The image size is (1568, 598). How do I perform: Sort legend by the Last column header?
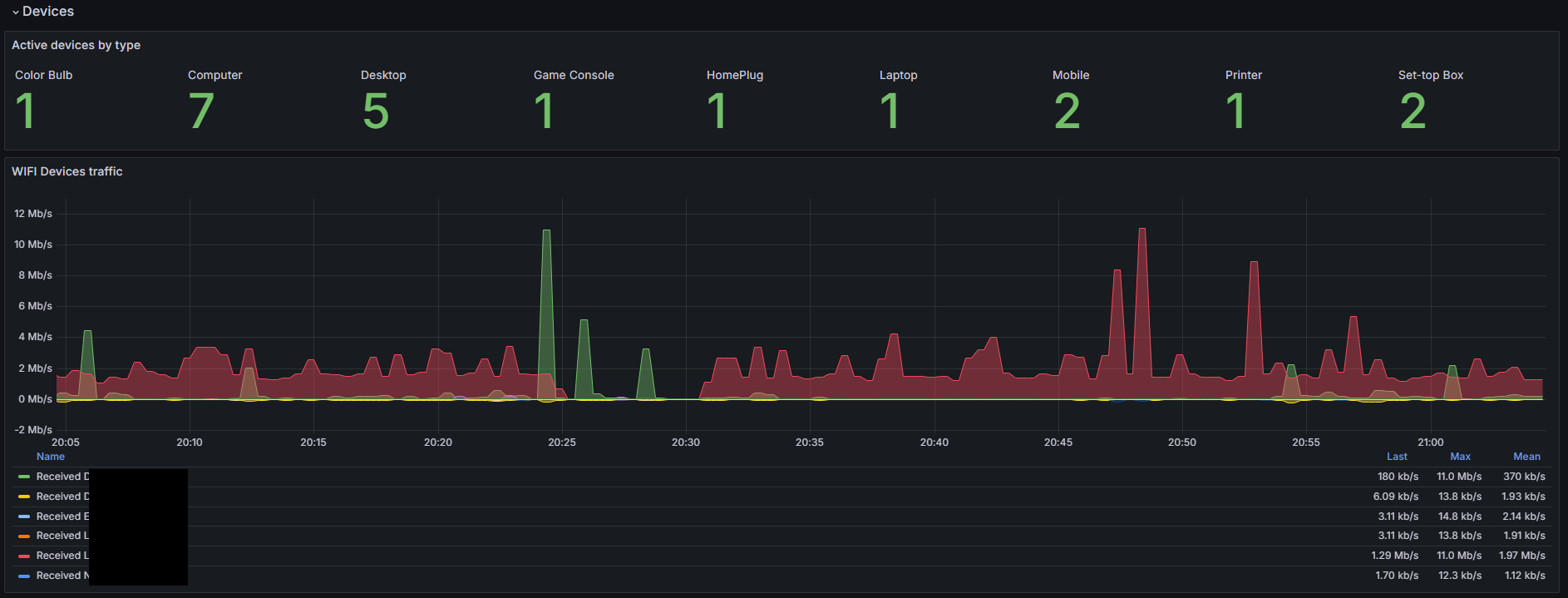[1397, 457]
